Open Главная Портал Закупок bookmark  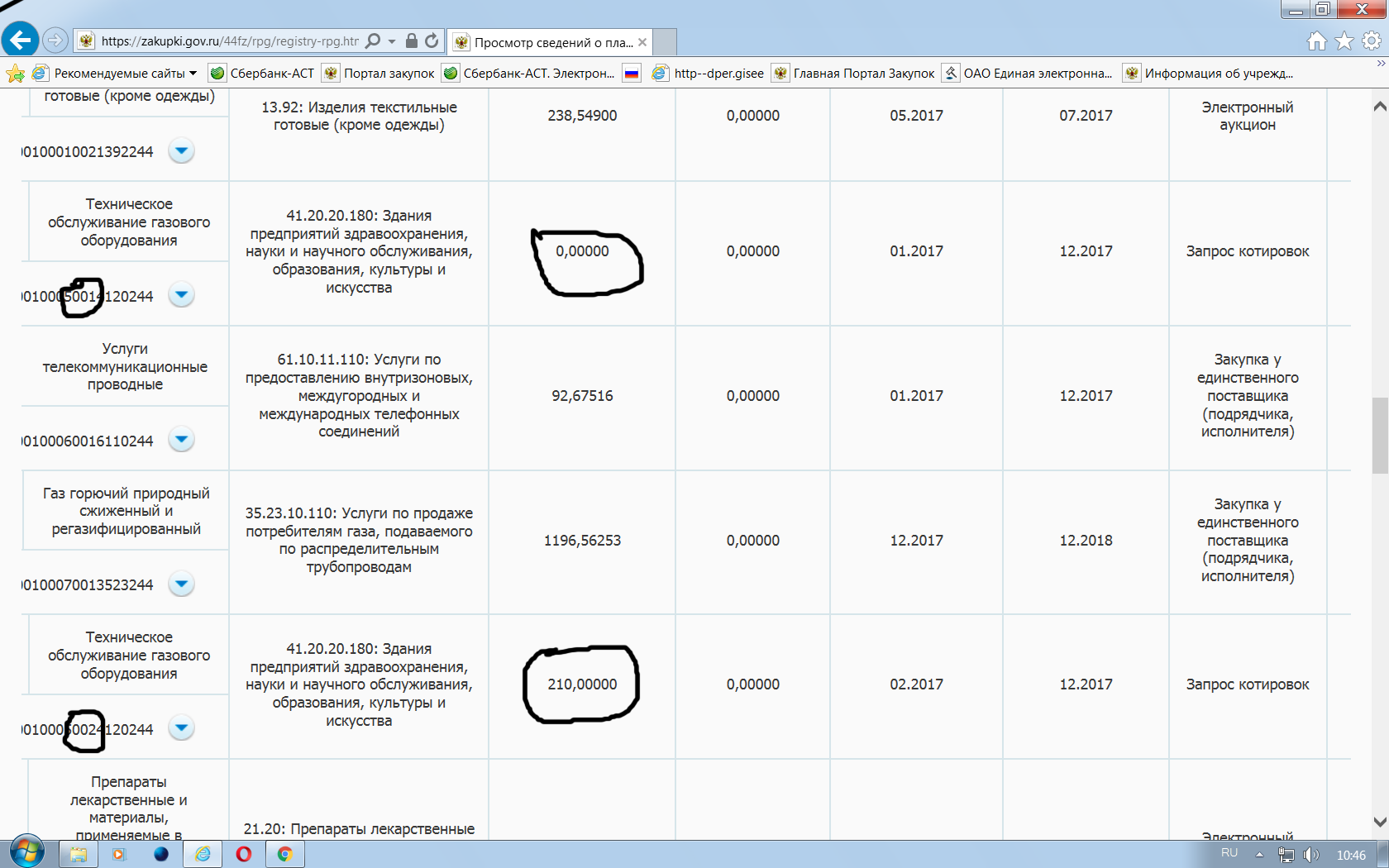tap(863, 74)
